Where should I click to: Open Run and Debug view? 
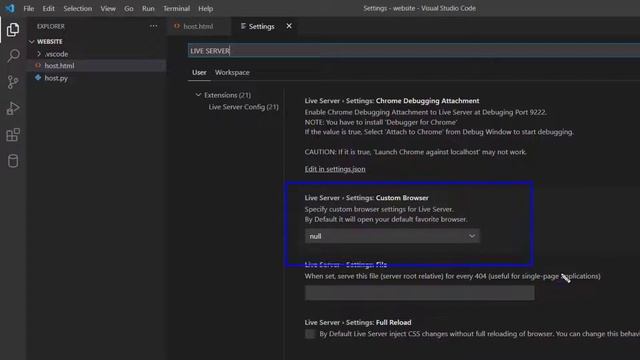(x=13, y=108)
